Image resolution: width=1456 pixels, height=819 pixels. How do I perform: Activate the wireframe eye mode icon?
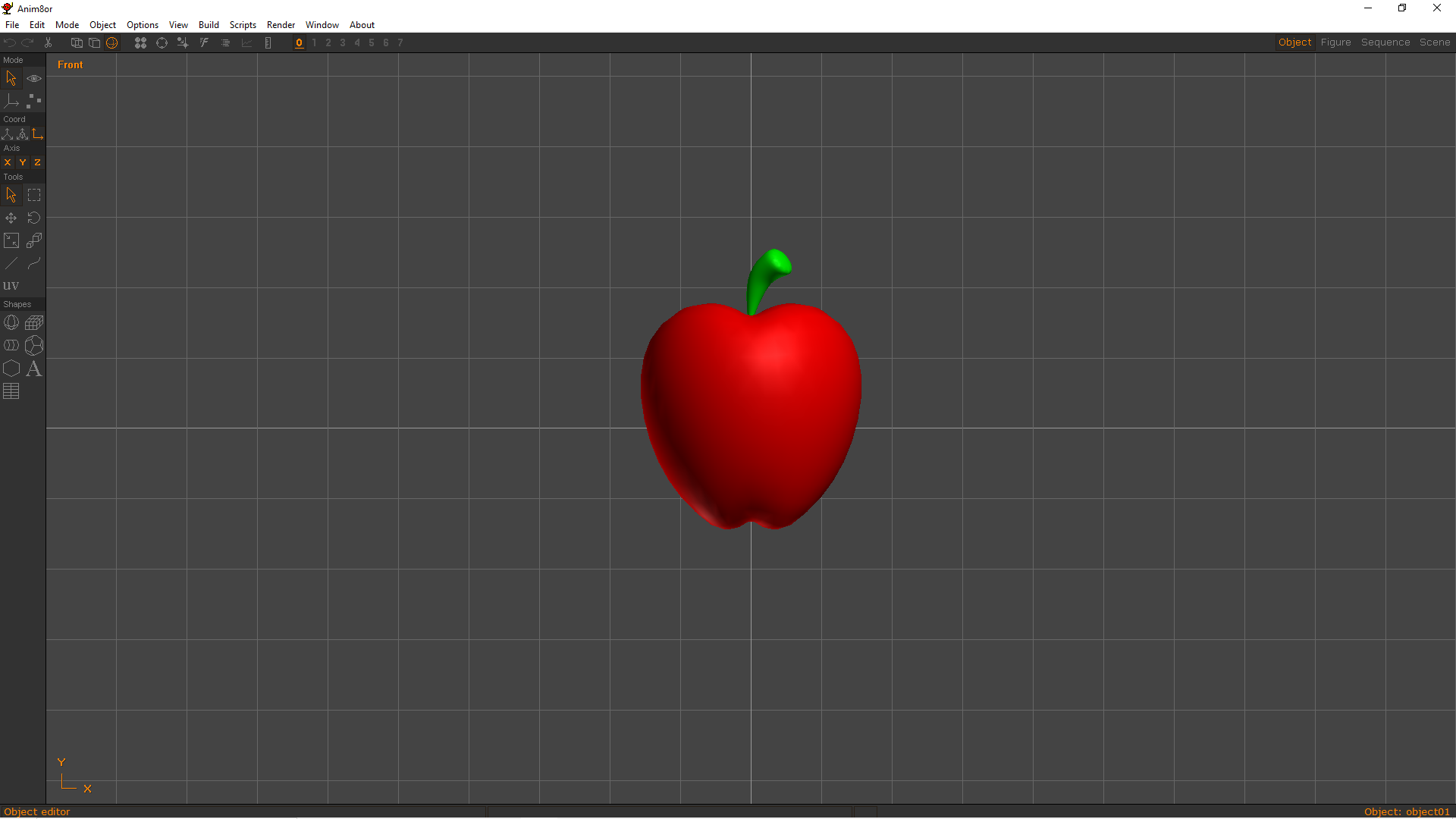[x=33, y=77]
